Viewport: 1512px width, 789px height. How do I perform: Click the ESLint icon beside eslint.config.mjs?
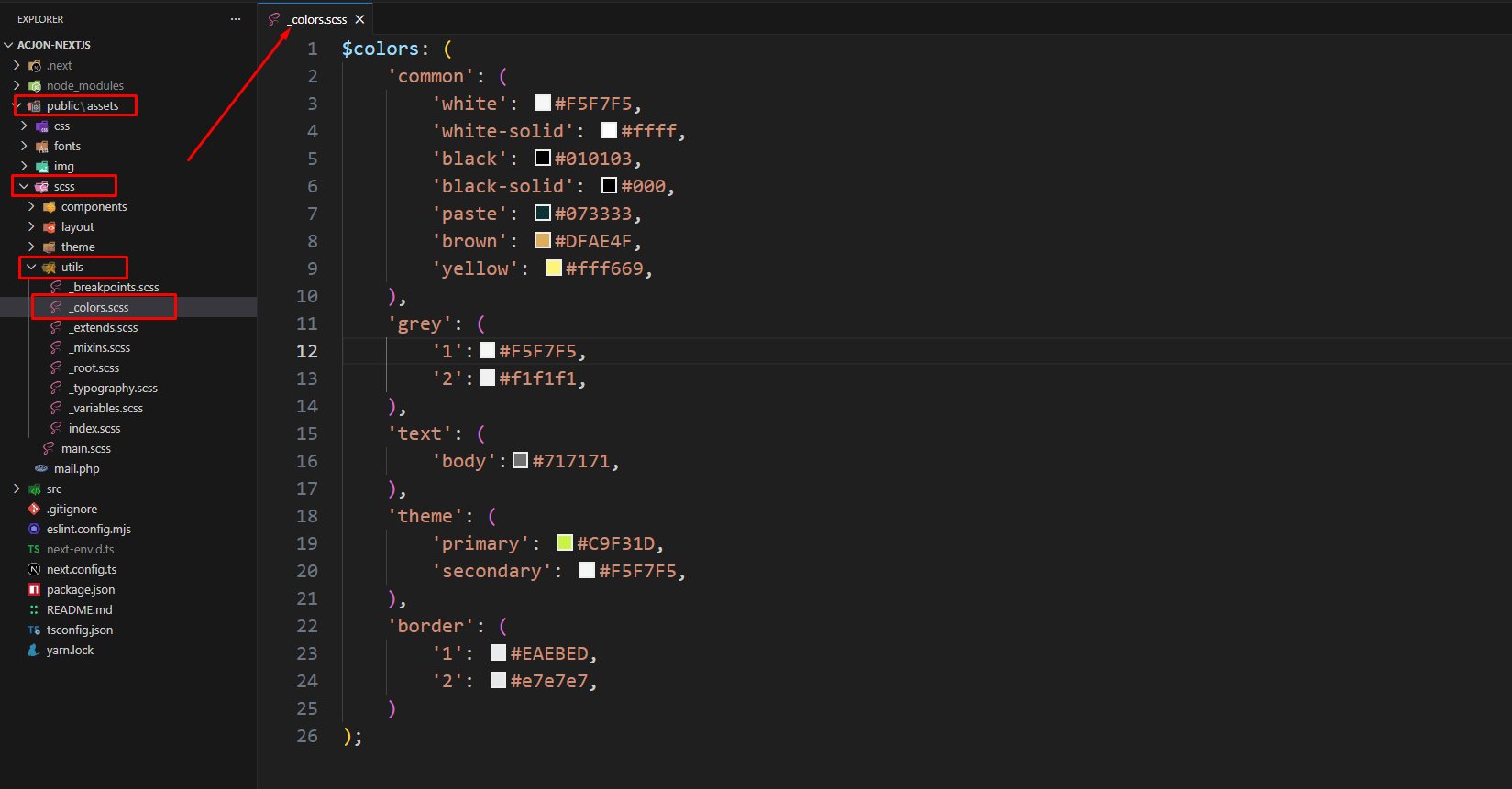pyautogui.click(x=34, y=529)
